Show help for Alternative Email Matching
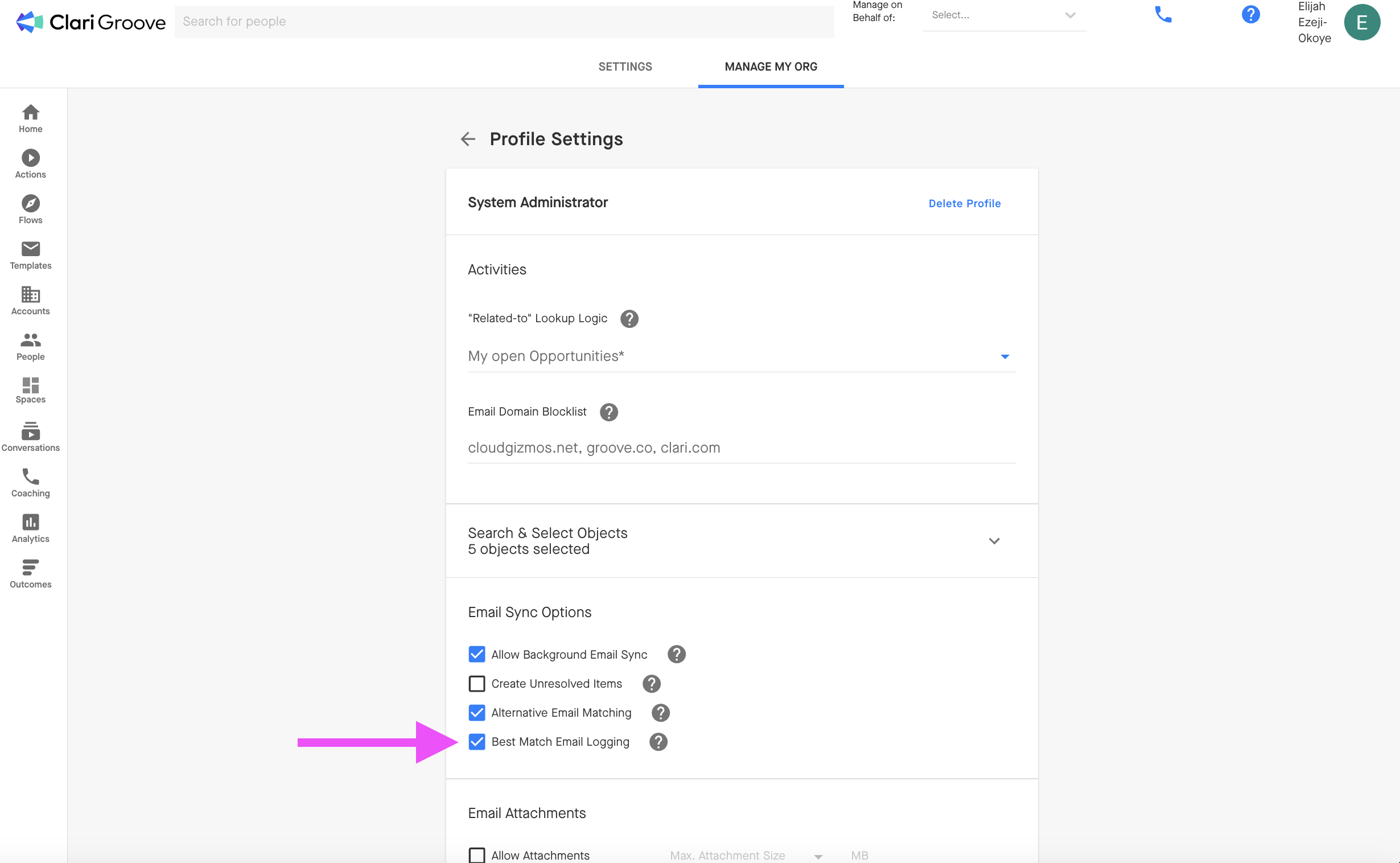1400x863 pixels. [661, 713]
